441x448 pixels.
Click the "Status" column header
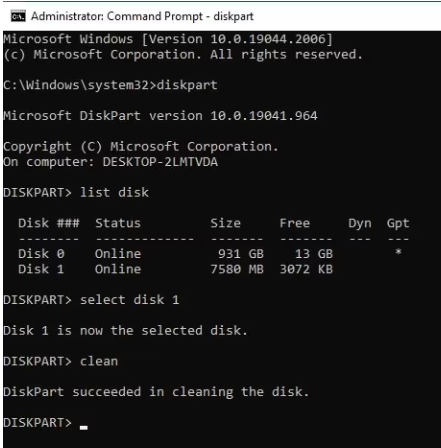click(x=118, y=223)
